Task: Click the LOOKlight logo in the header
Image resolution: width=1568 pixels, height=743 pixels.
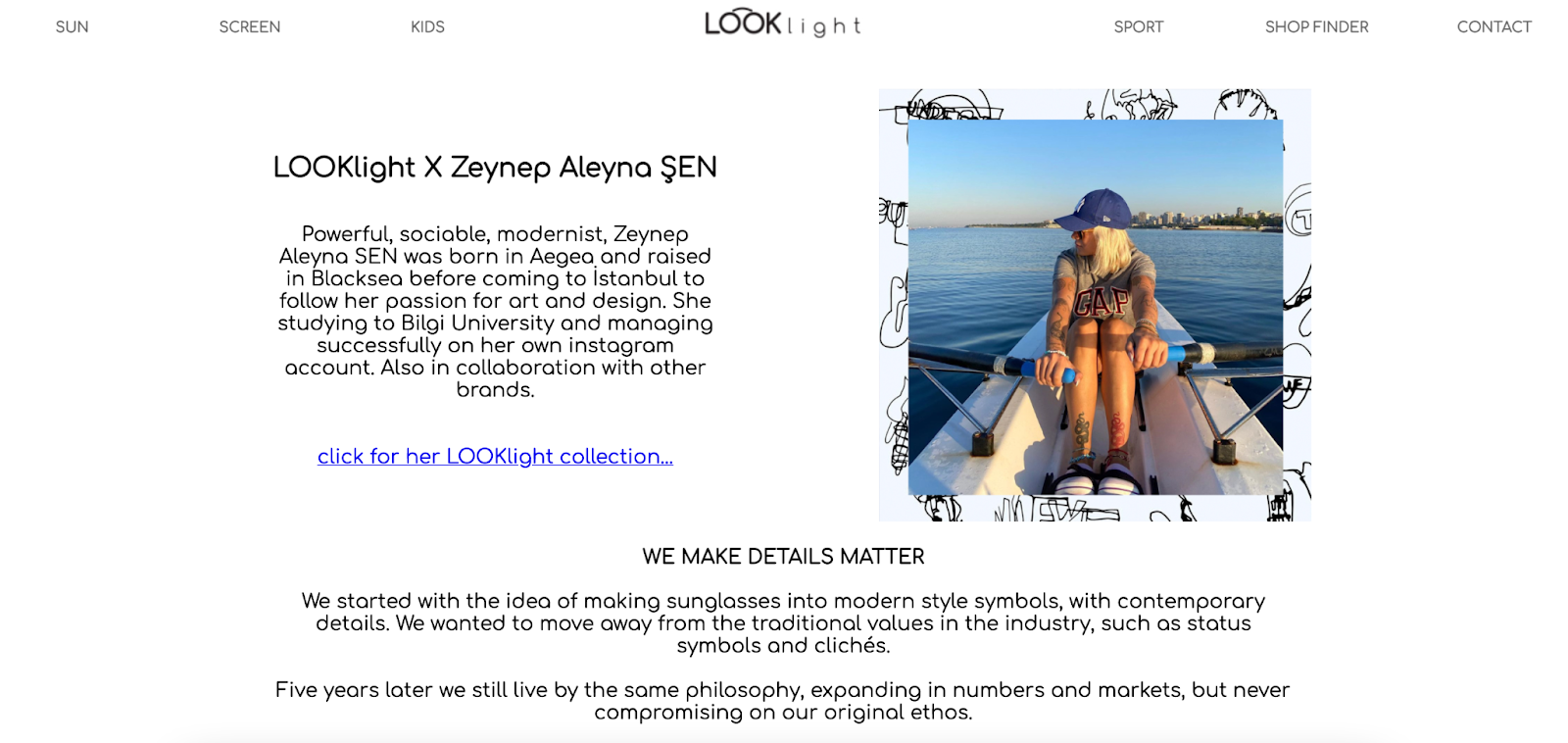Action: [x=783, y=24]
